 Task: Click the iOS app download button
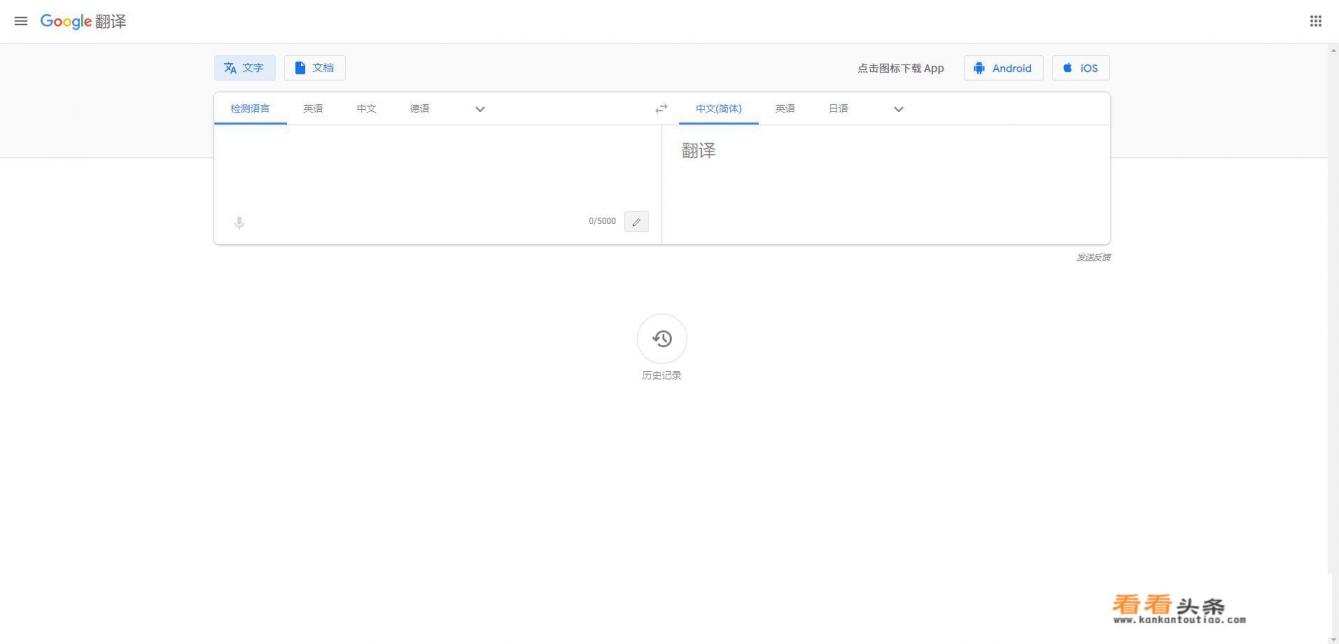[x=1080, y=68]
